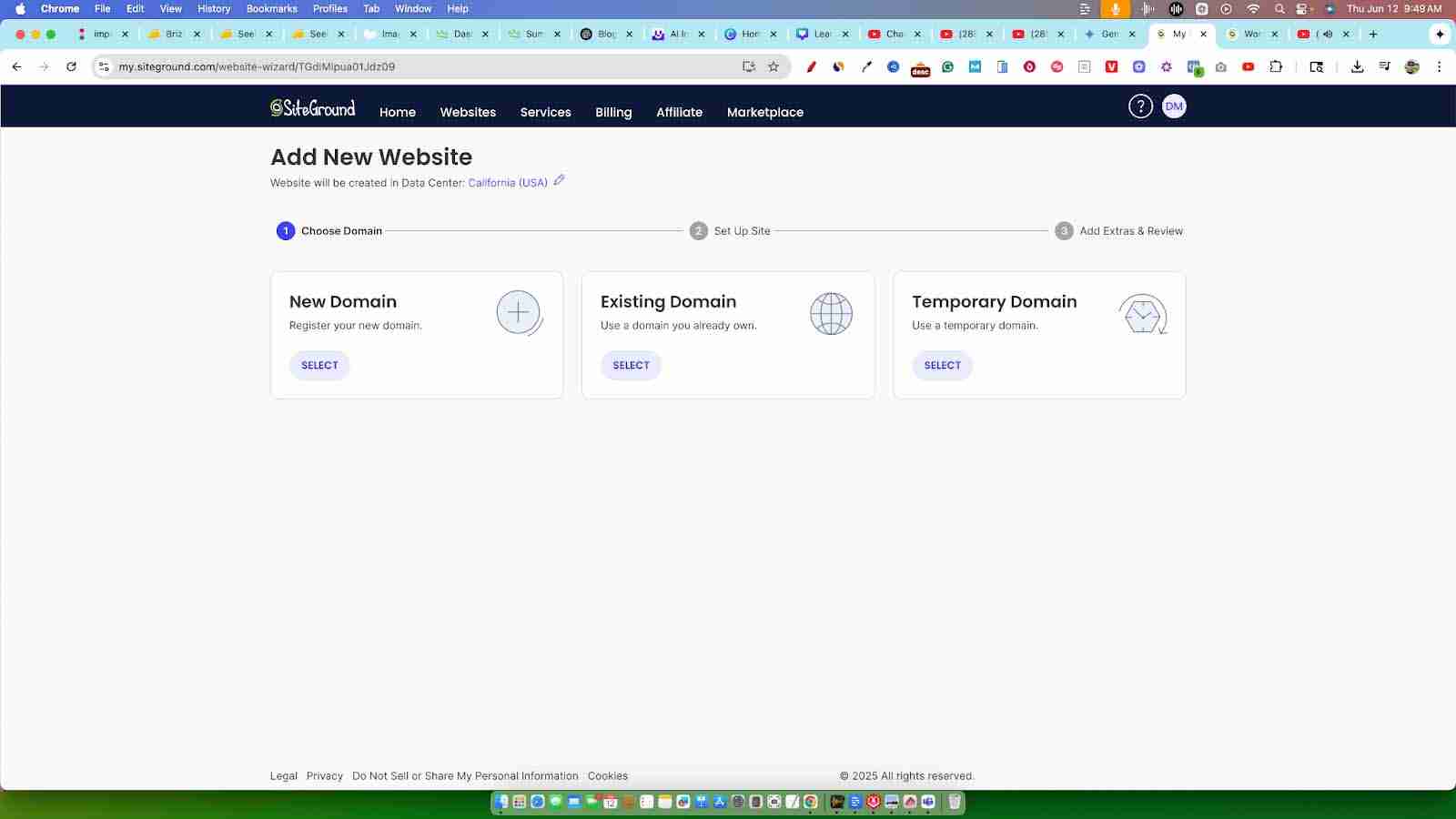
Task: Bookmark this page with star icon
Action: (773, 66)
